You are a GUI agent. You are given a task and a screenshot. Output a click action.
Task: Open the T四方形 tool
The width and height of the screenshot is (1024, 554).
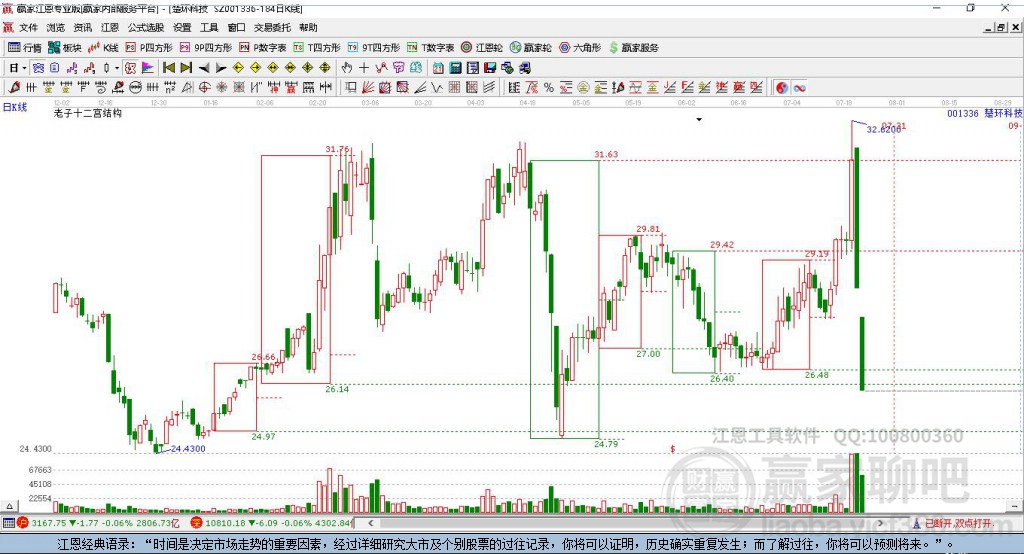(x=317, y=48)
